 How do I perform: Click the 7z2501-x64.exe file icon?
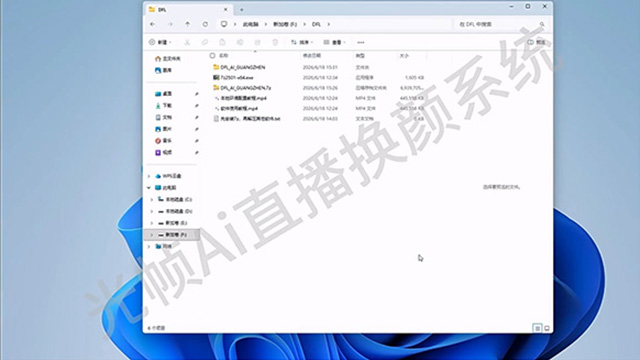coord(216,77)
